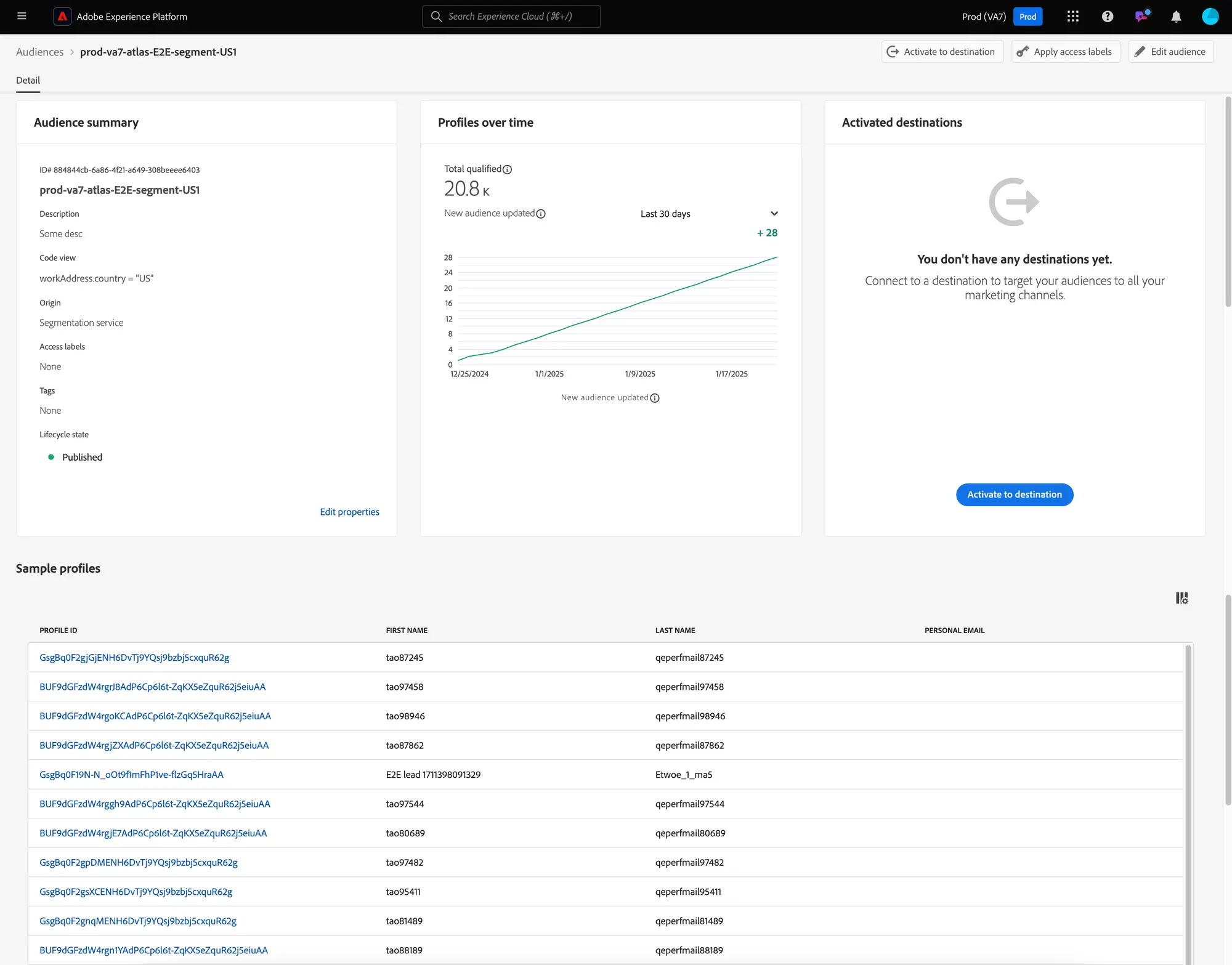Click info icon in chart legend below graph

[655, 398]
